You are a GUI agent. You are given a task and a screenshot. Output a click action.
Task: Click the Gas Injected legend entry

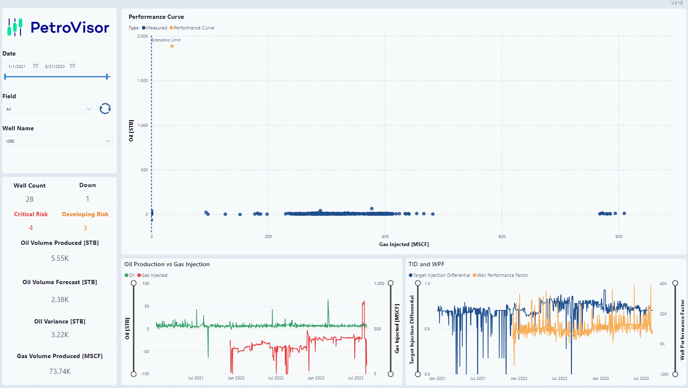click(x=152, y=275)
